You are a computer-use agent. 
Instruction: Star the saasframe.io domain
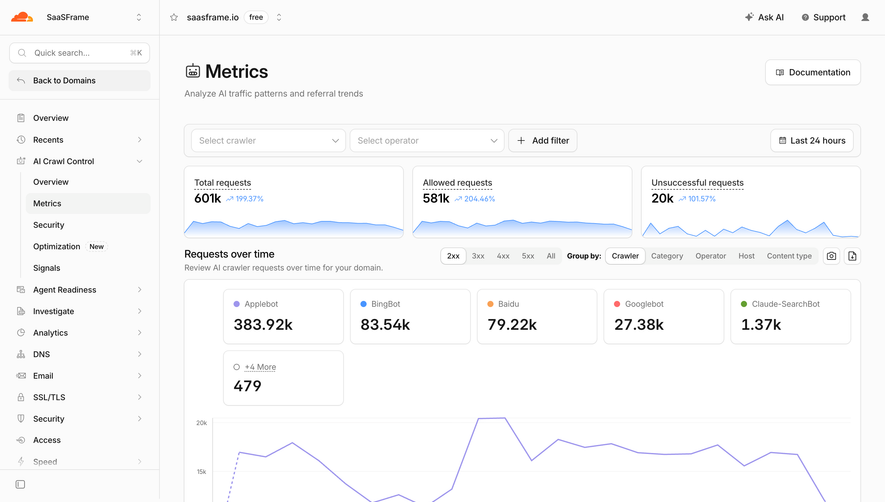tap(174, 18)
